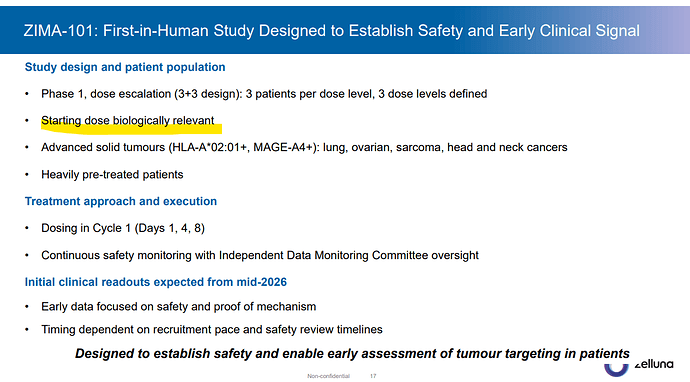Click 'Dosing in Cycle 1 (Days 1, 4, 8)'
690x382 pixels.
[123, 228]
